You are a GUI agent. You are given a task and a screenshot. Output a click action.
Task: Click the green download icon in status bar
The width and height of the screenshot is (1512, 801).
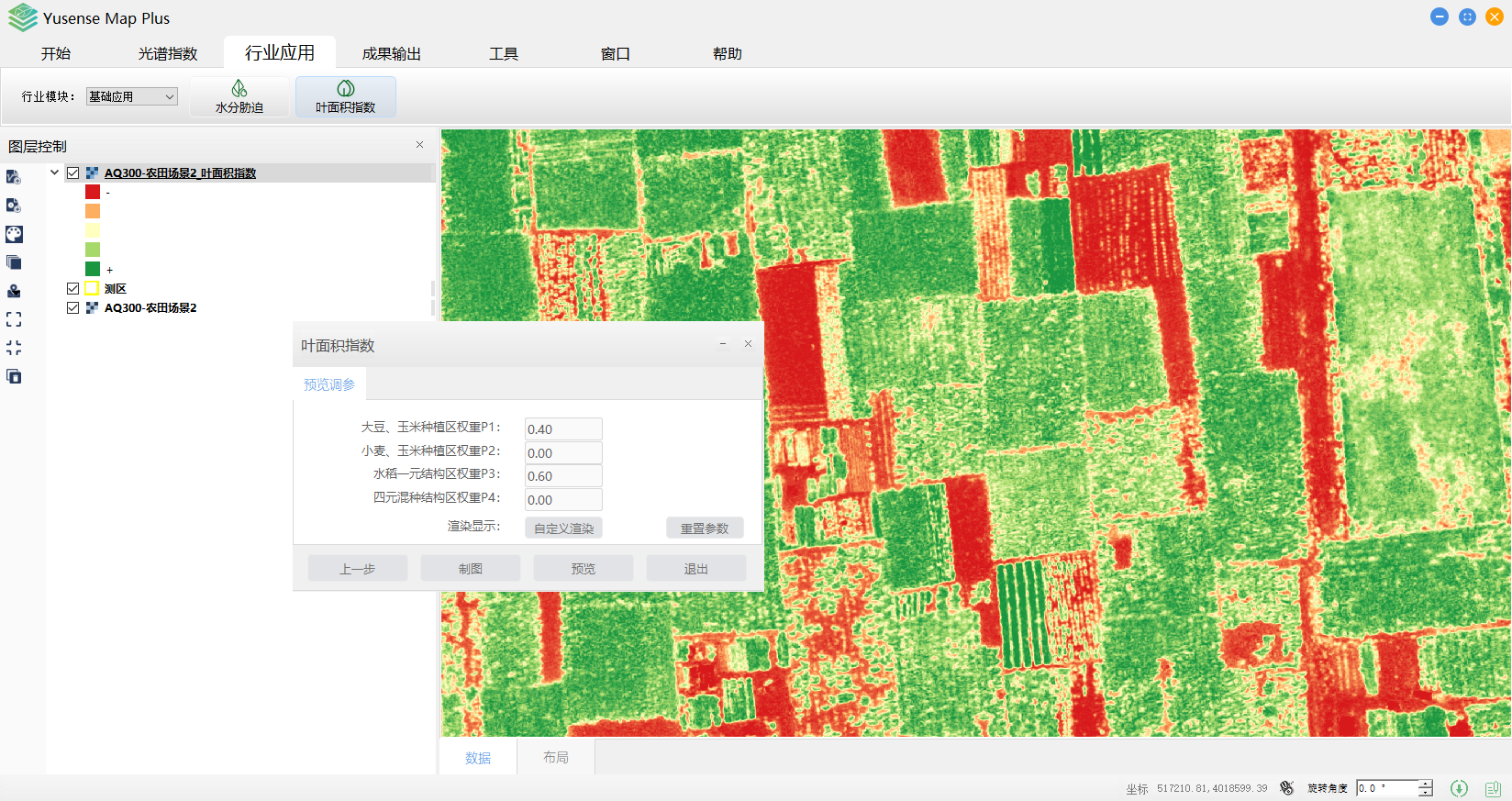(1459, 788)
